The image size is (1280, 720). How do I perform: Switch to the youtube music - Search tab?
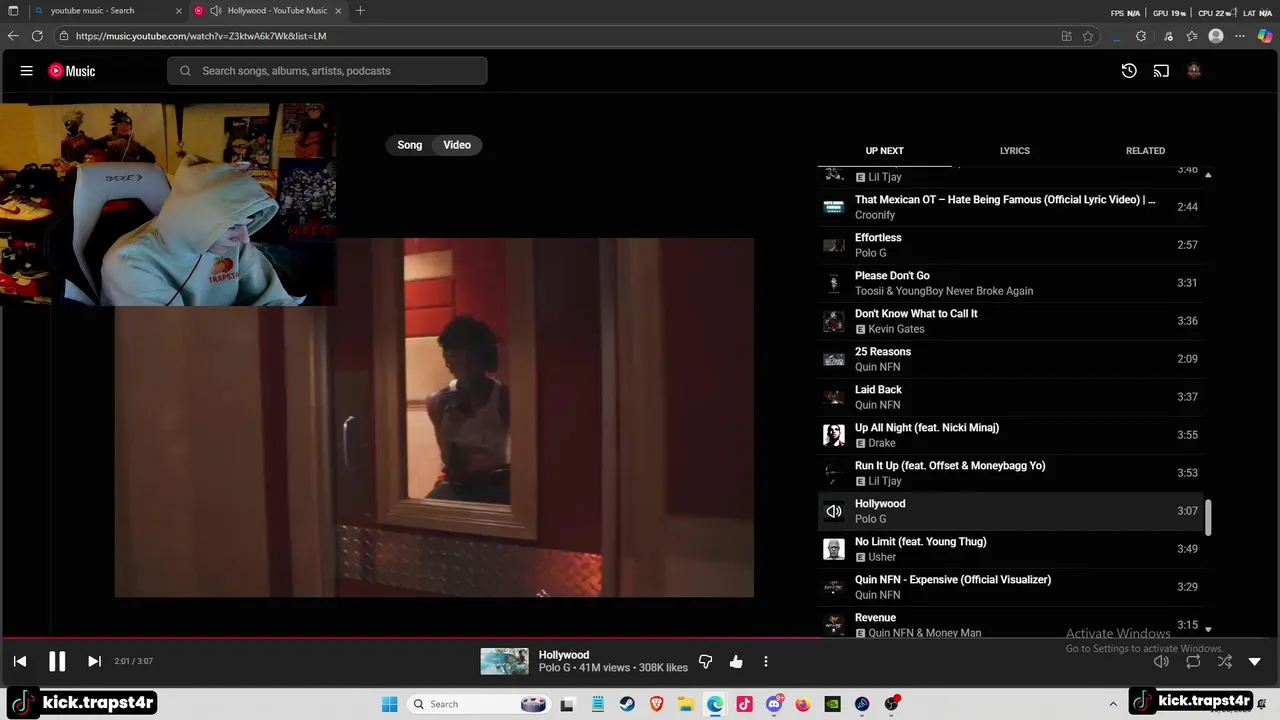[105, 11]
